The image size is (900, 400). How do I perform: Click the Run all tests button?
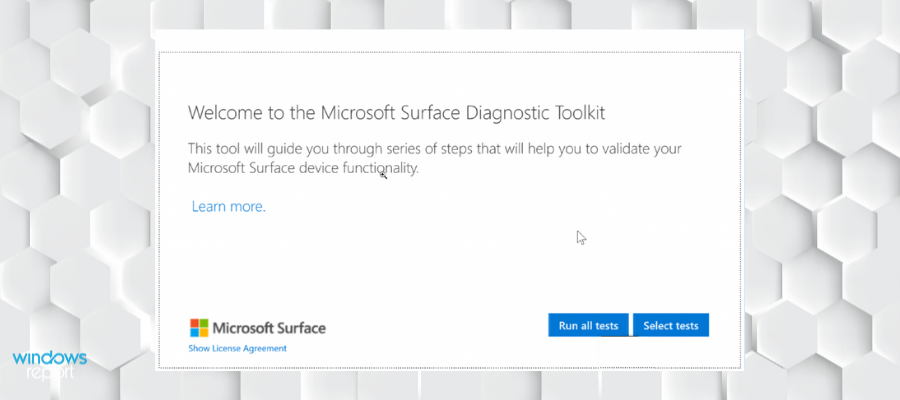(588, 325)
